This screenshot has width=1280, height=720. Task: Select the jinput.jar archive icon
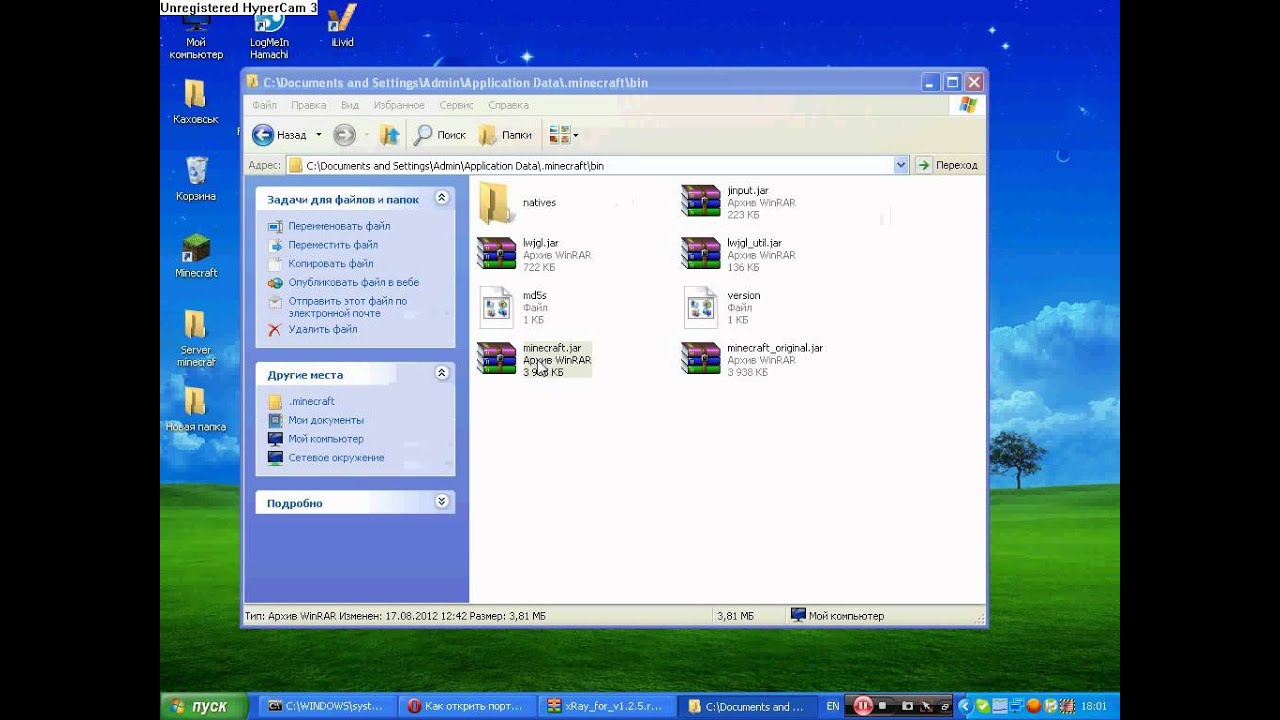pos(700,201)
